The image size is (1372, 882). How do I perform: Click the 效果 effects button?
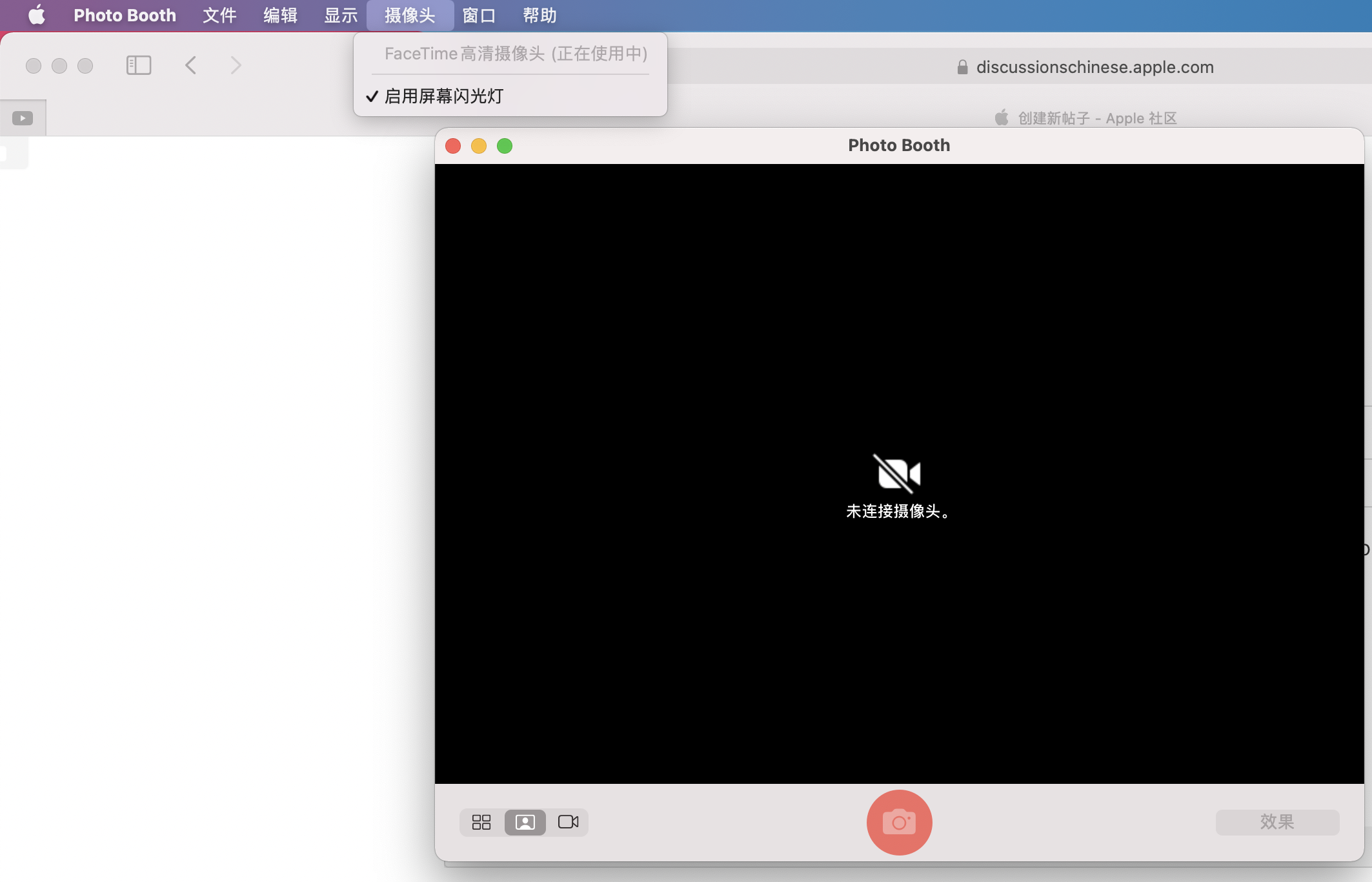tap(1276, 822)
